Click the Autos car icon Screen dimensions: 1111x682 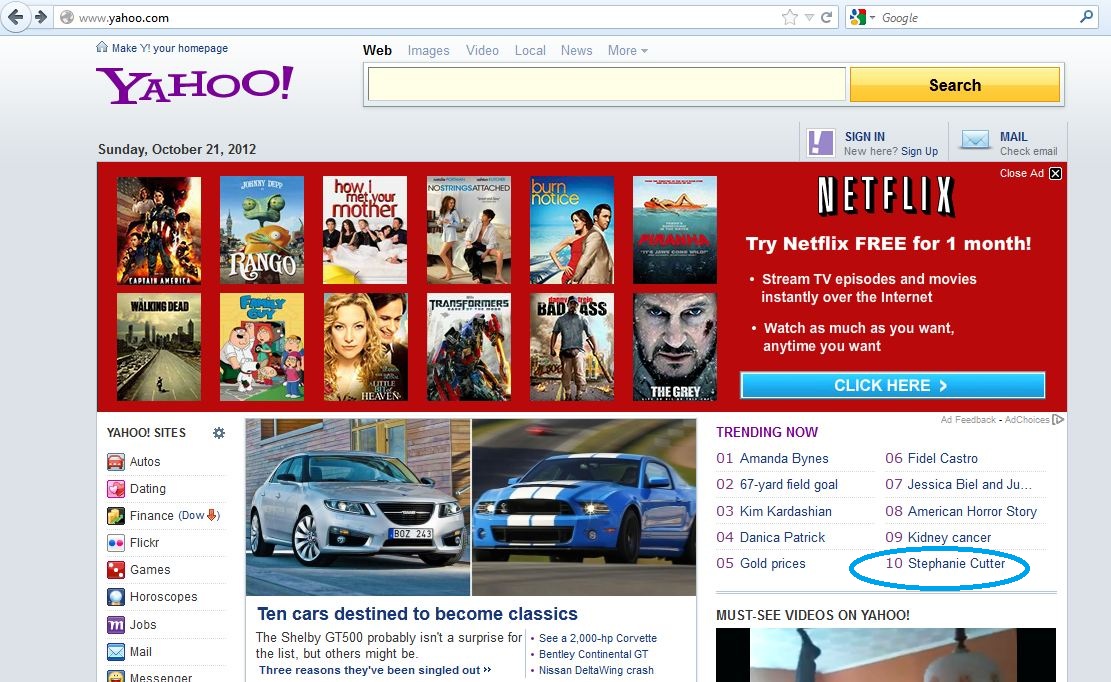tap(115, 462)
